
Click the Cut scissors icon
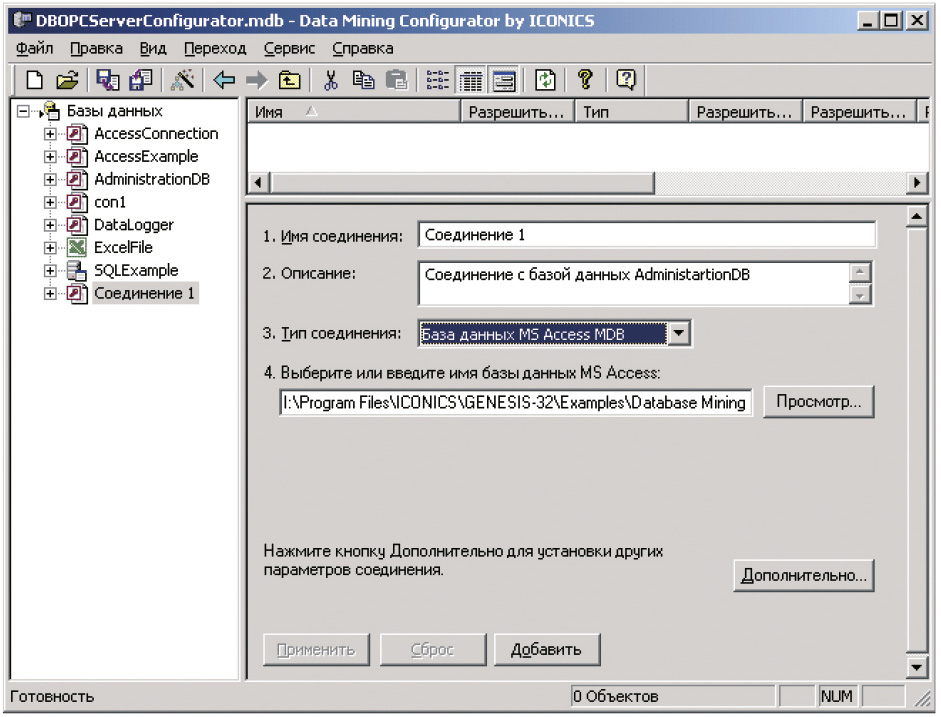[330, 80]
